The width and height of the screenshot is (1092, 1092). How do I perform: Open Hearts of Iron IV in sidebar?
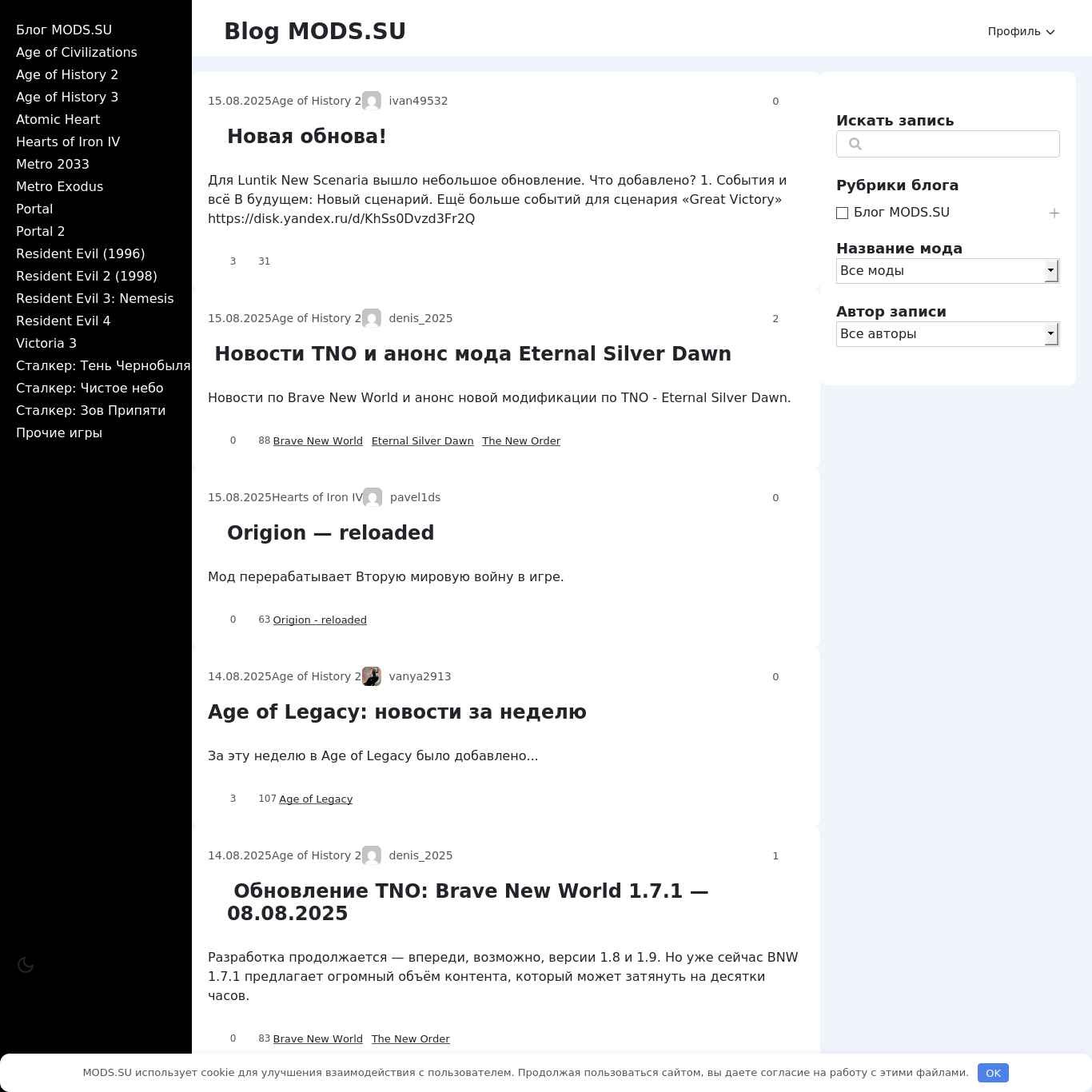pyautogui.click(x=68, y=141)
